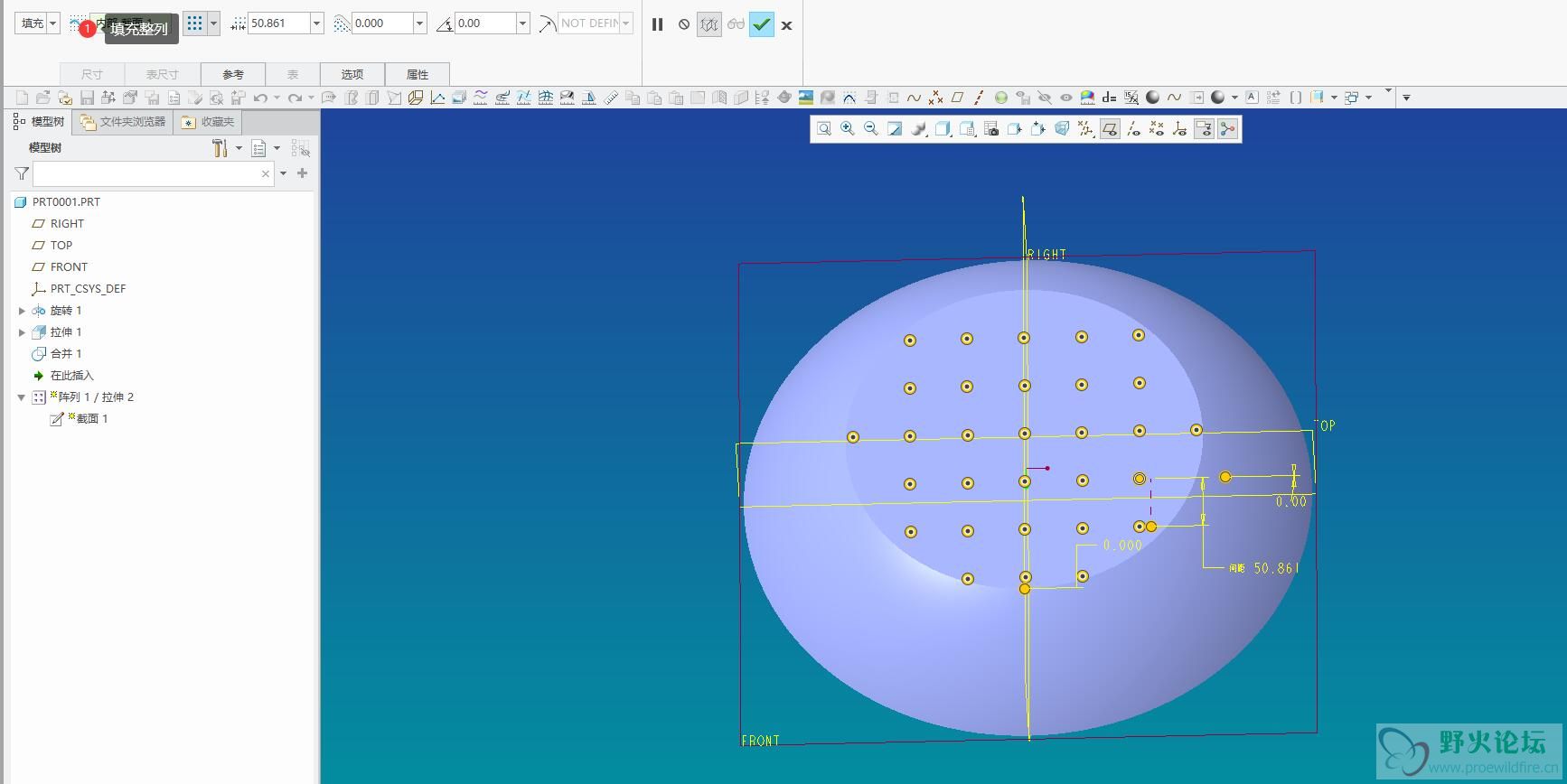Image resolution: width=1567 pixels, height=784 pixels.
Task: Open the toolbar overflow dropdown arrow
Action: (x=1406, y=98)
